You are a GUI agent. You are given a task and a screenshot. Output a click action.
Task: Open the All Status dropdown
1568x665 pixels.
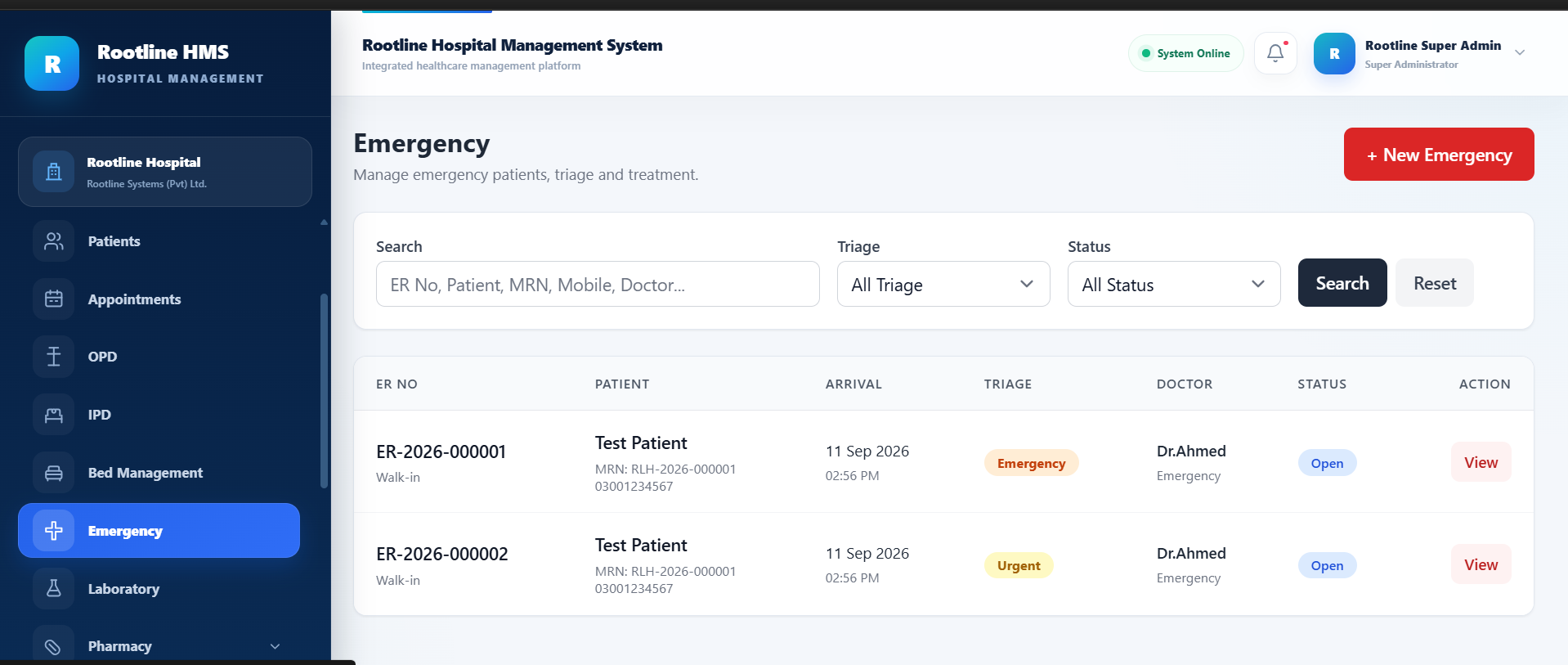click(1174, 284)
